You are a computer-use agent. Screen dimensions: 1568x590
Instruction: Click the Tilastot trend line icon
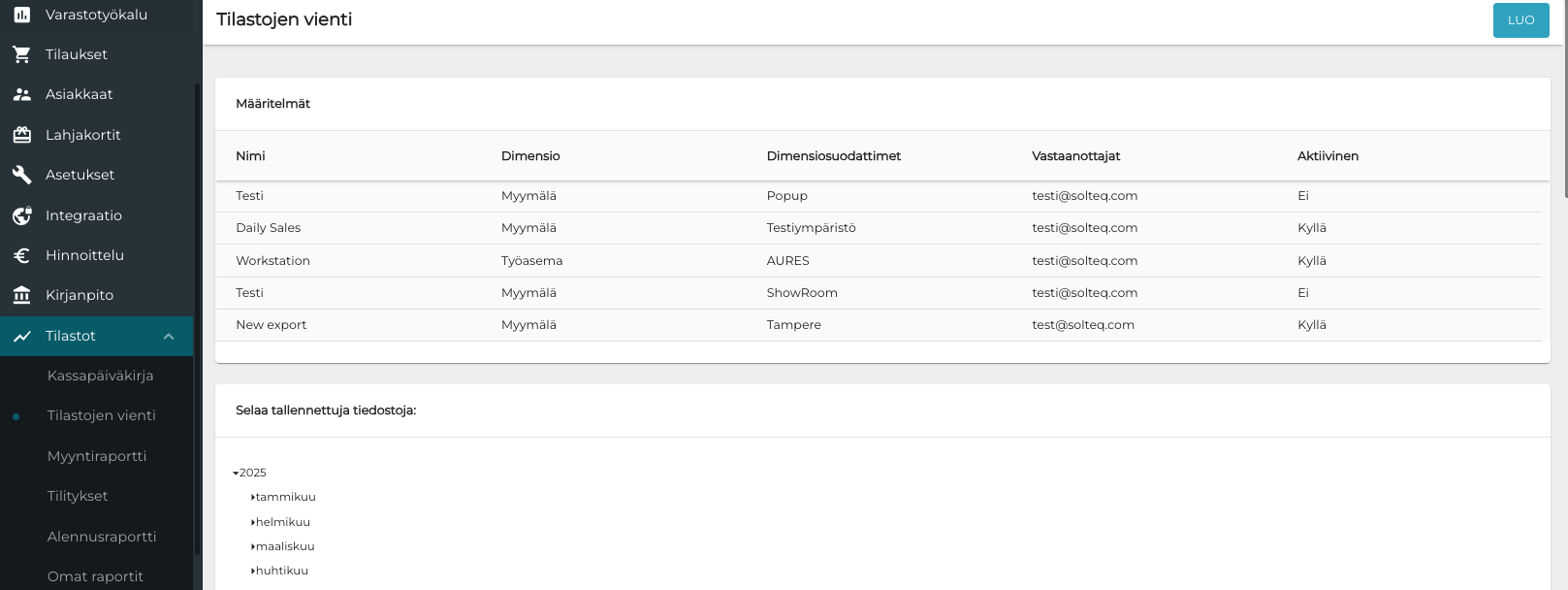(21, 336)
